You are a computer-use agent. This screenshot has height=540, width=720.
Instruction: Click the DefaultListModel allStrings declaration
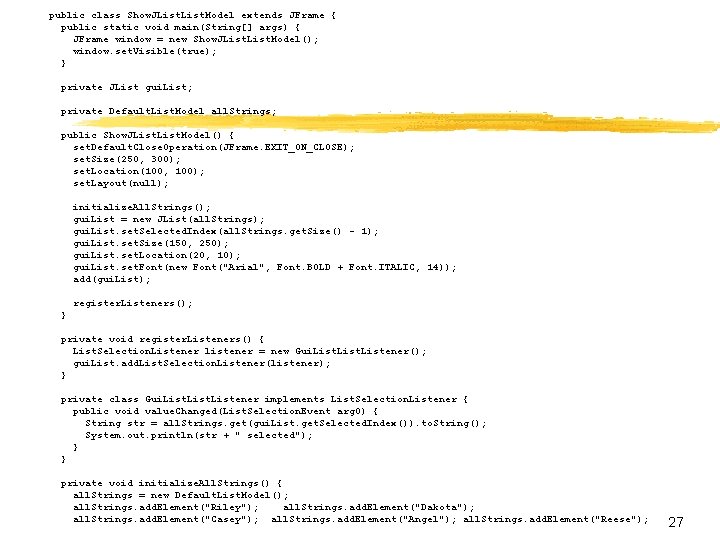pyautogui.click(x=169, y=111)
